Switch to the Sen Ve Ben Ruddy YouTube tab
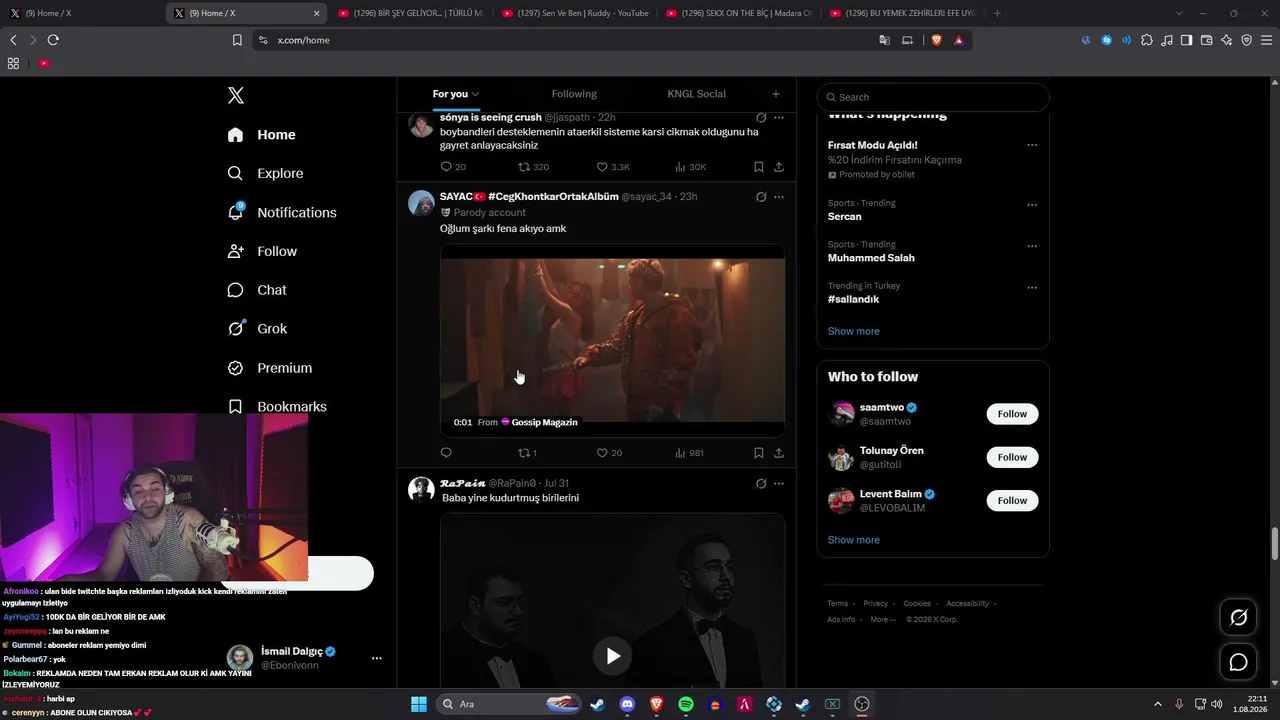Viewport: 1280px width, 720px height. click(x=575, y=13)
